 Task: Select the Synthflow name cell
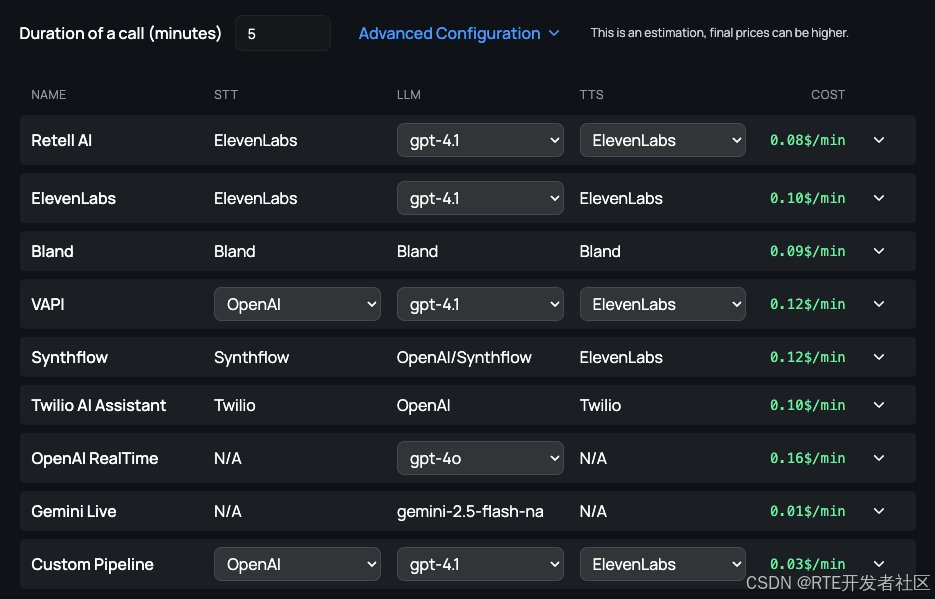[x=69, y=357]
